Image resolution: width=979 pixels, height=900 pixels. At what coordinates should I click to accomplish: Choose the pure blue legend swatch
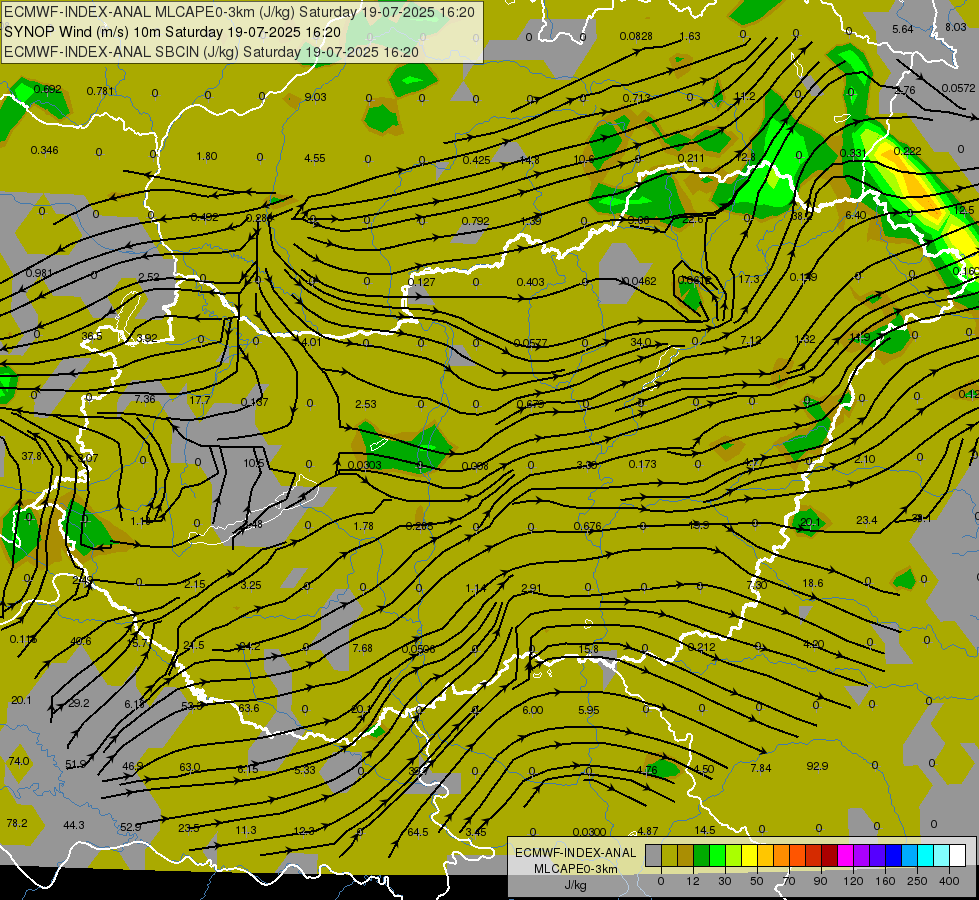[x=894, y=855]
